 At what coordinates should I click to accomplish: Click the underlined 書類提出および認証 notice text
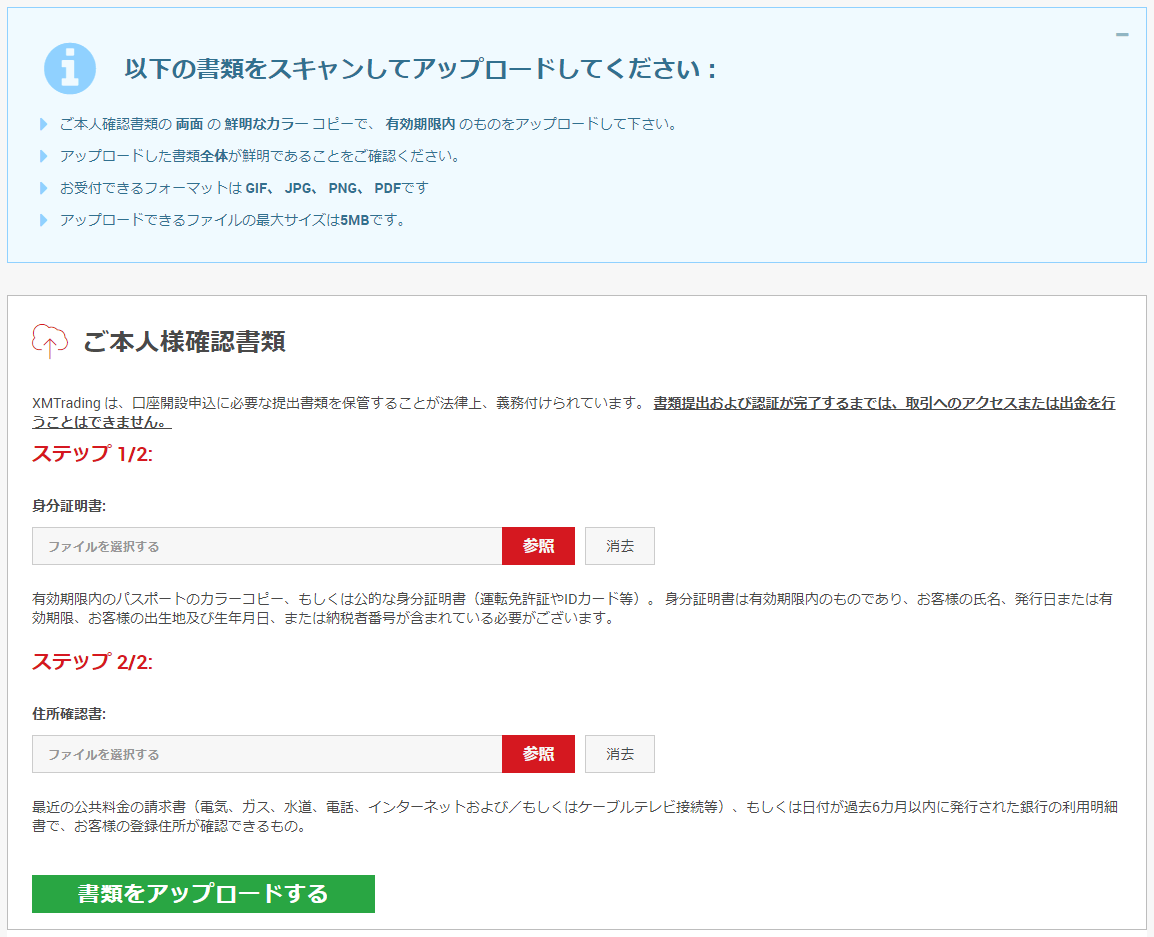coord(883,404)
